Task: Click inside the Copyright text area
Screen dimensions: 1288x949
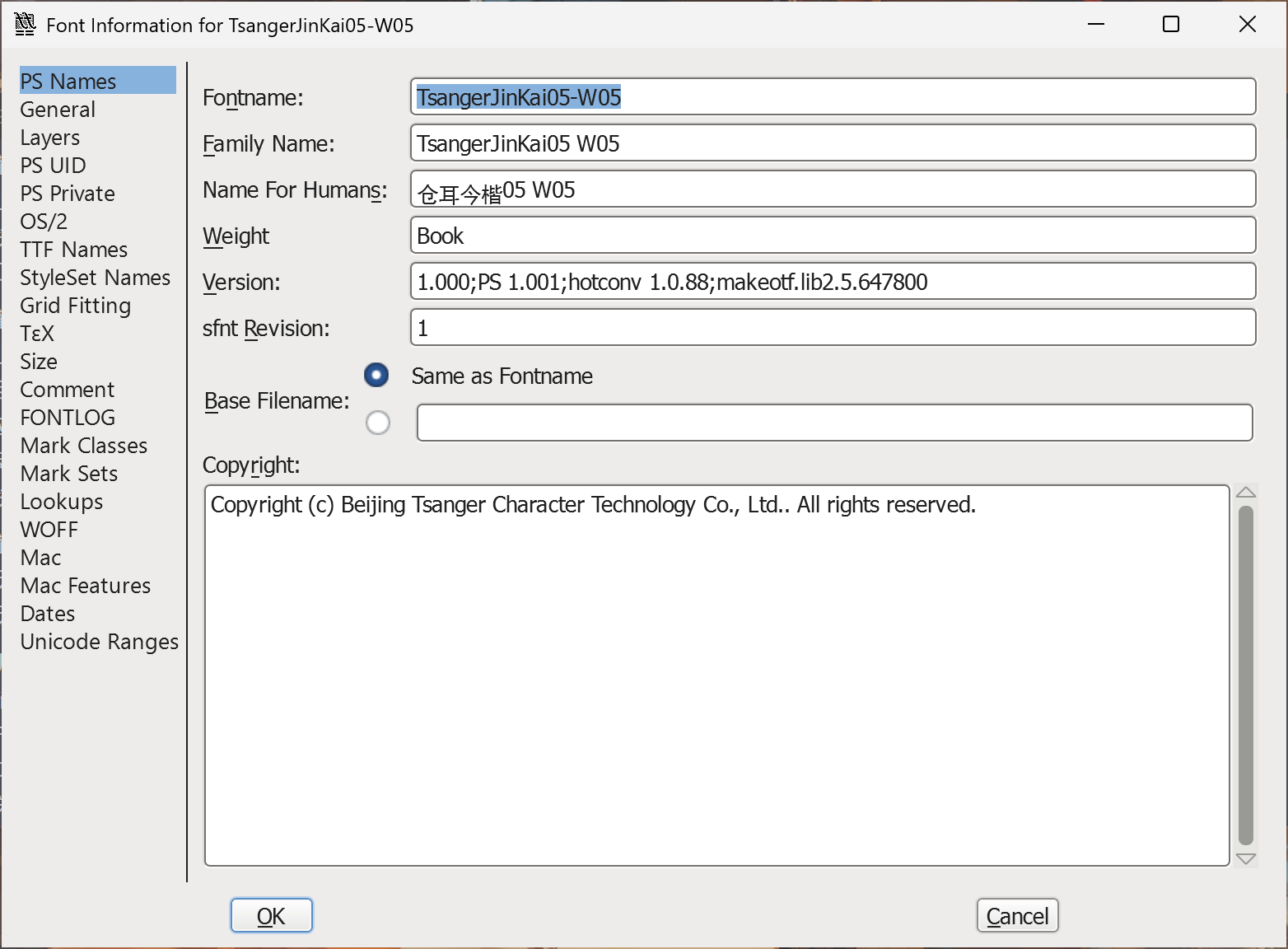Action: (x=717, y=676)
